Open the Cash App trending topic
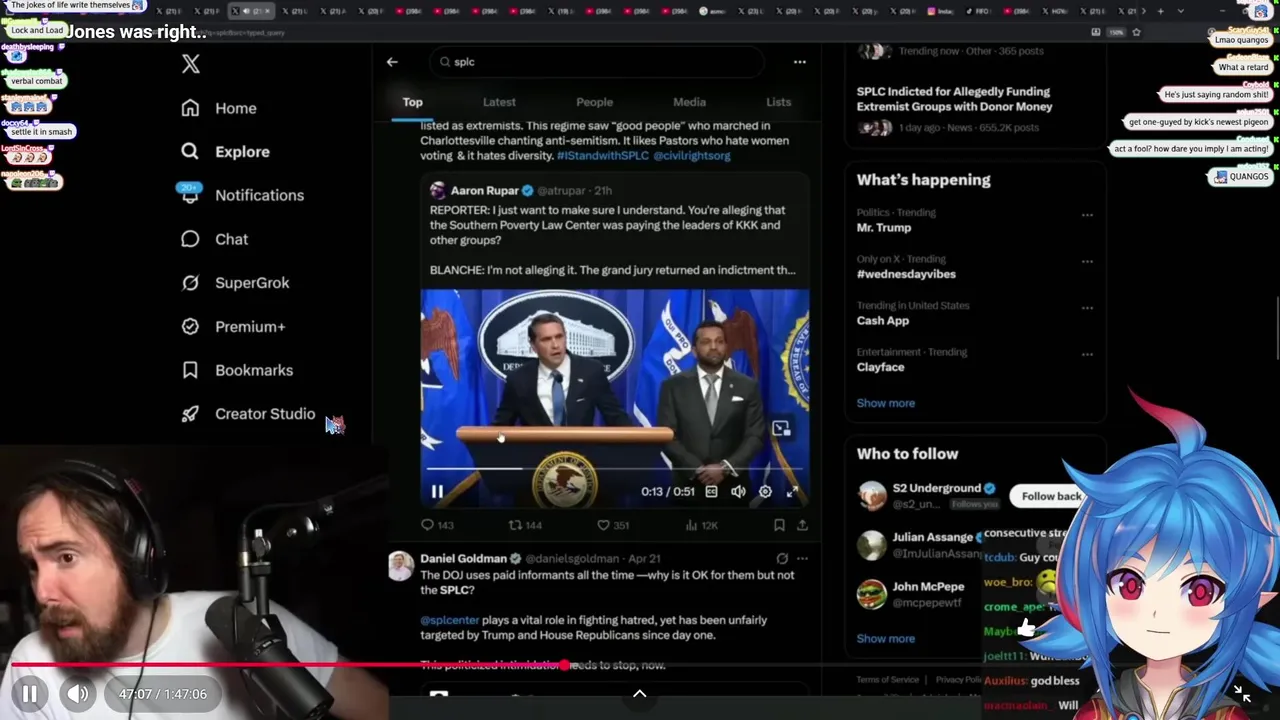The image size is (1280, 720). (x=882, y=320)
